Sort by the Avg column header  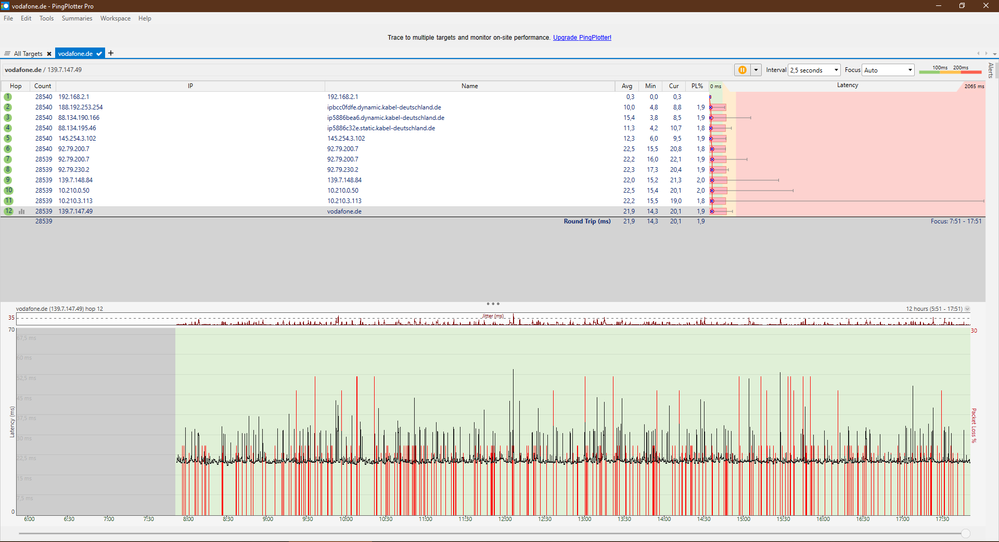(x=627, y=86)
